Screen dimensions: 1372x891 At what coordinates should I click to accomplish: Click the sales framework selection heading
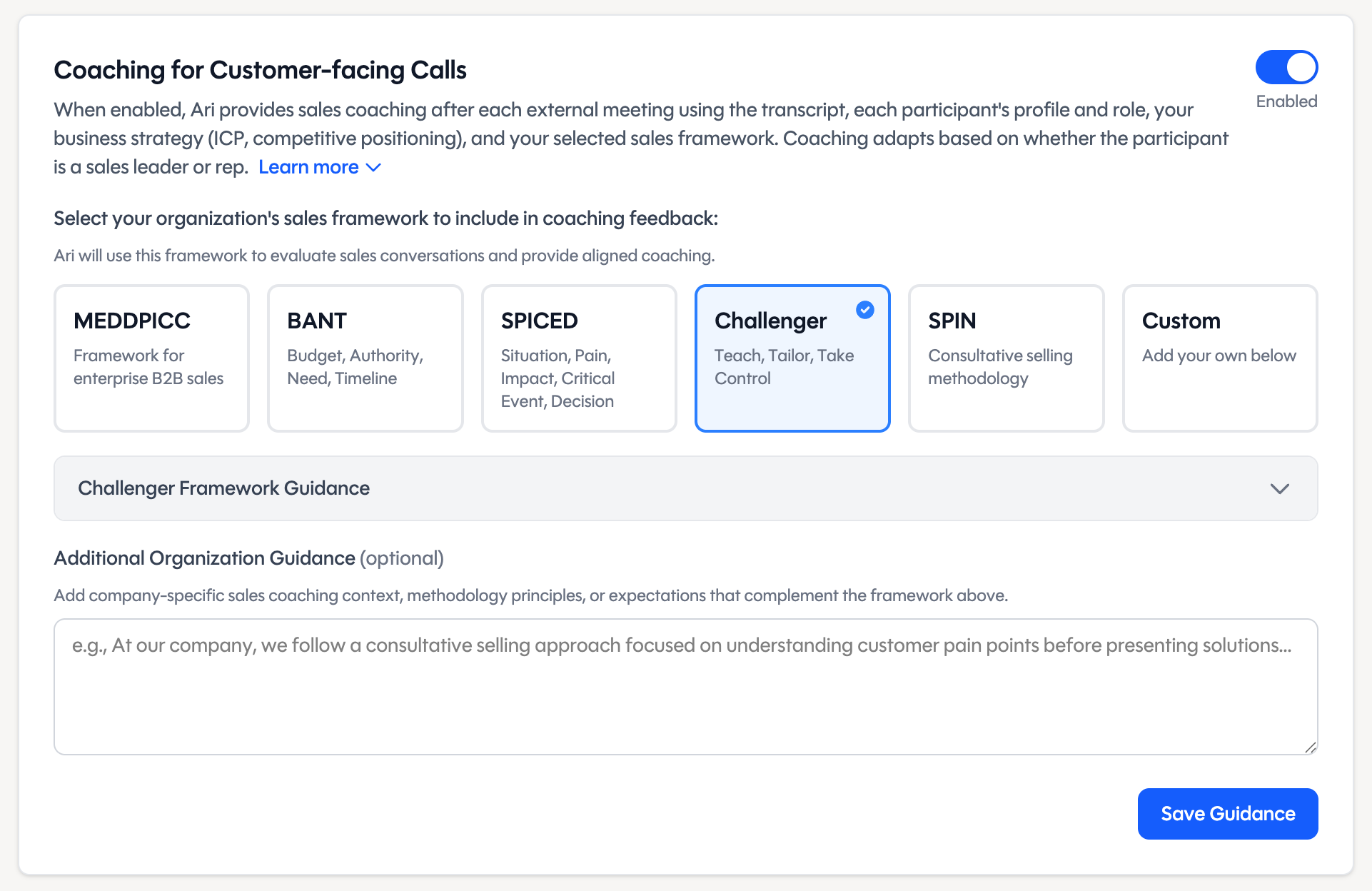tap(385, 218)
